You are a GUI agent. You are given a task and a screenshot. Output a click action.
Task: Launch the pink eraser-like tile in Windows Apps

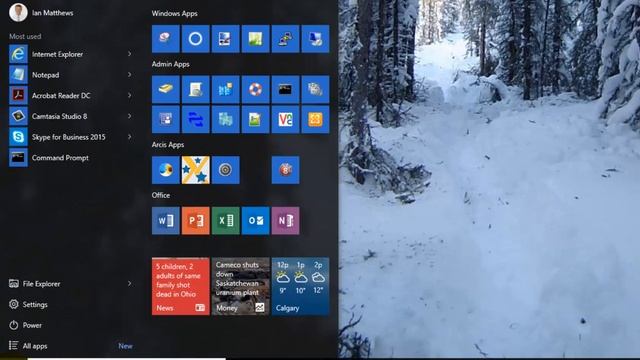click(x=166, y=39)
